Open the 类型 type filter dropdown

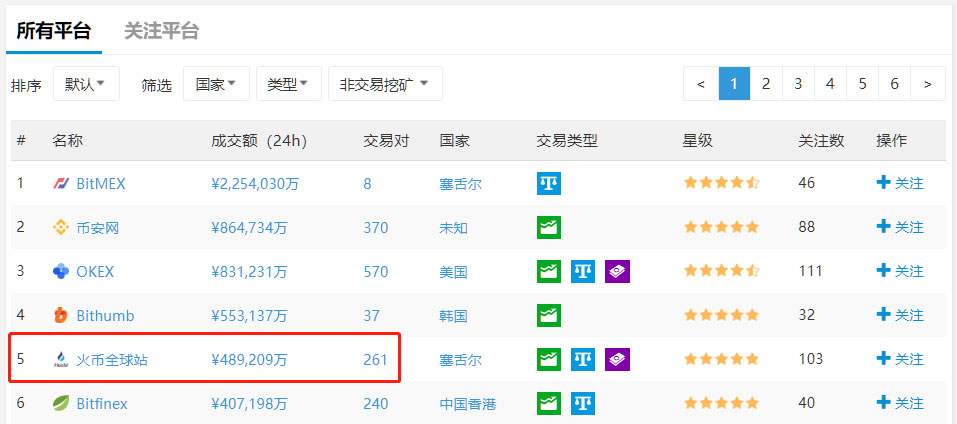pyautogui.click(x=289, y=84)
